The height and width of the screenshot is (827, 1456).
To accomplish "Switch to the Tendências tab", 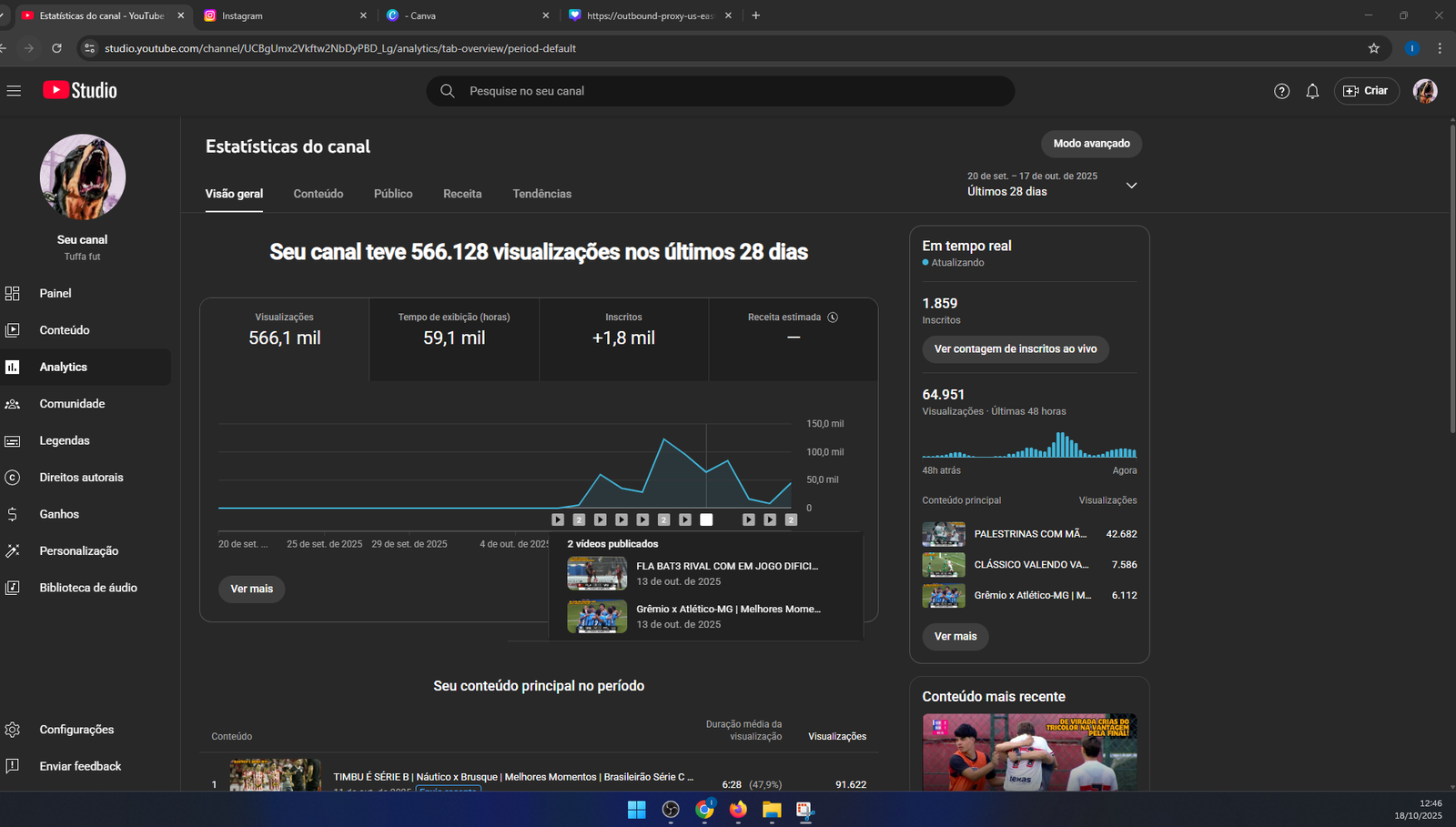I will point(541,194).
